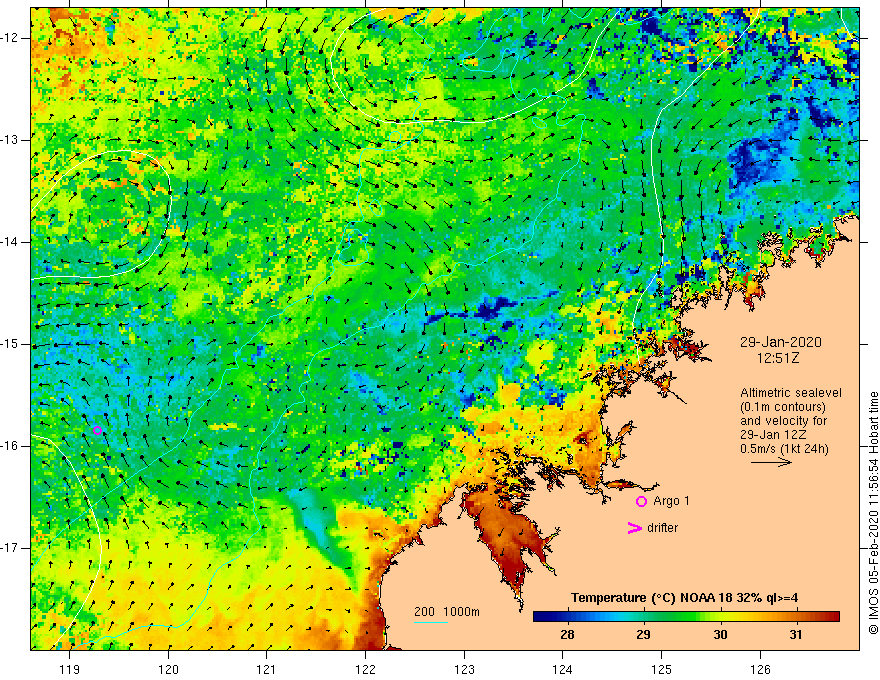Viewport: 880px width, 680px height.
Task: Click the magenta drifter legend arrowhead
Action: click(634, 528)
